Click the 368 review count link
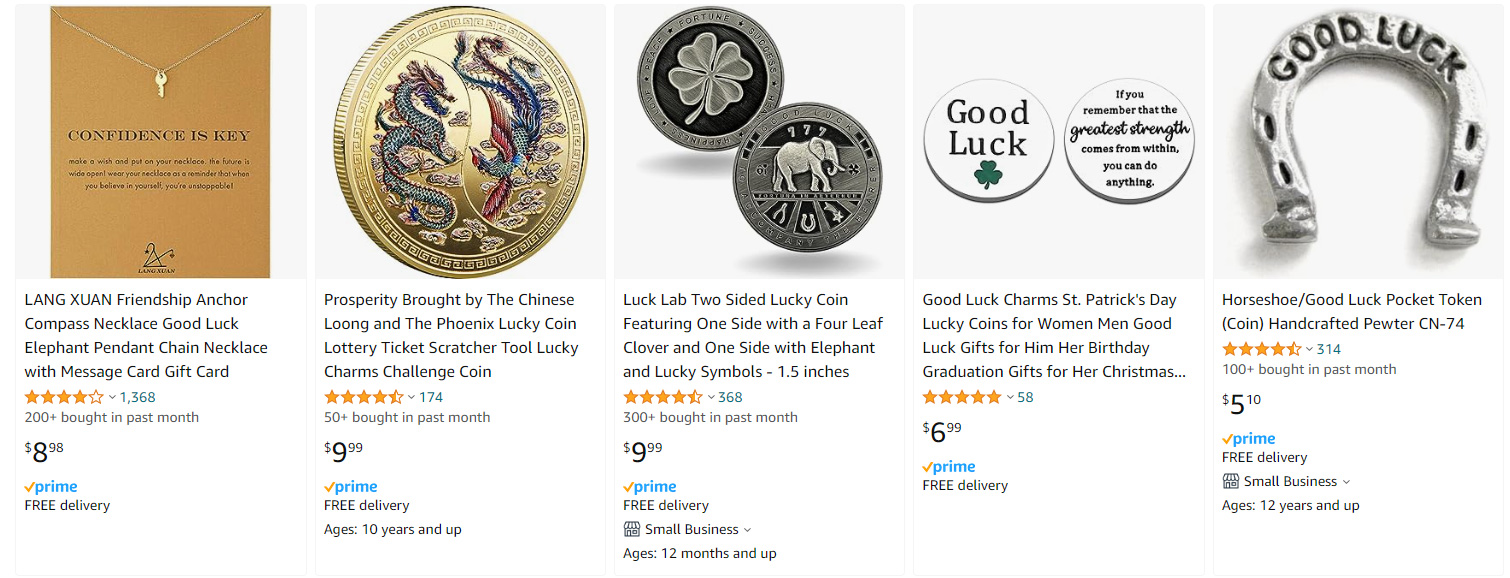 pyautogui.click(x=730, y=396)
